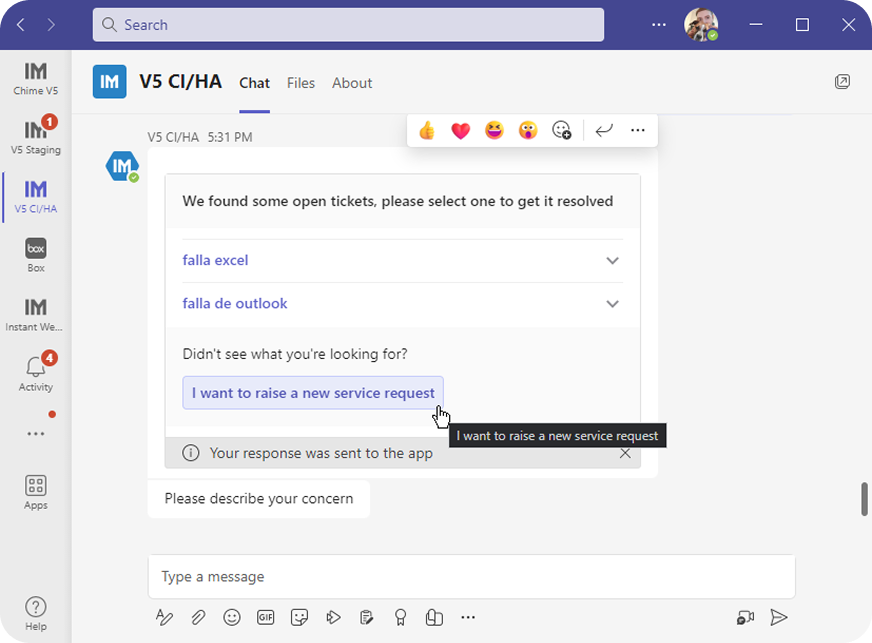This screenshot has height=643, width=872.
Task: Open the Chime V5 app in sidebar
Action: pyautogui.click(x=36, y=78)
